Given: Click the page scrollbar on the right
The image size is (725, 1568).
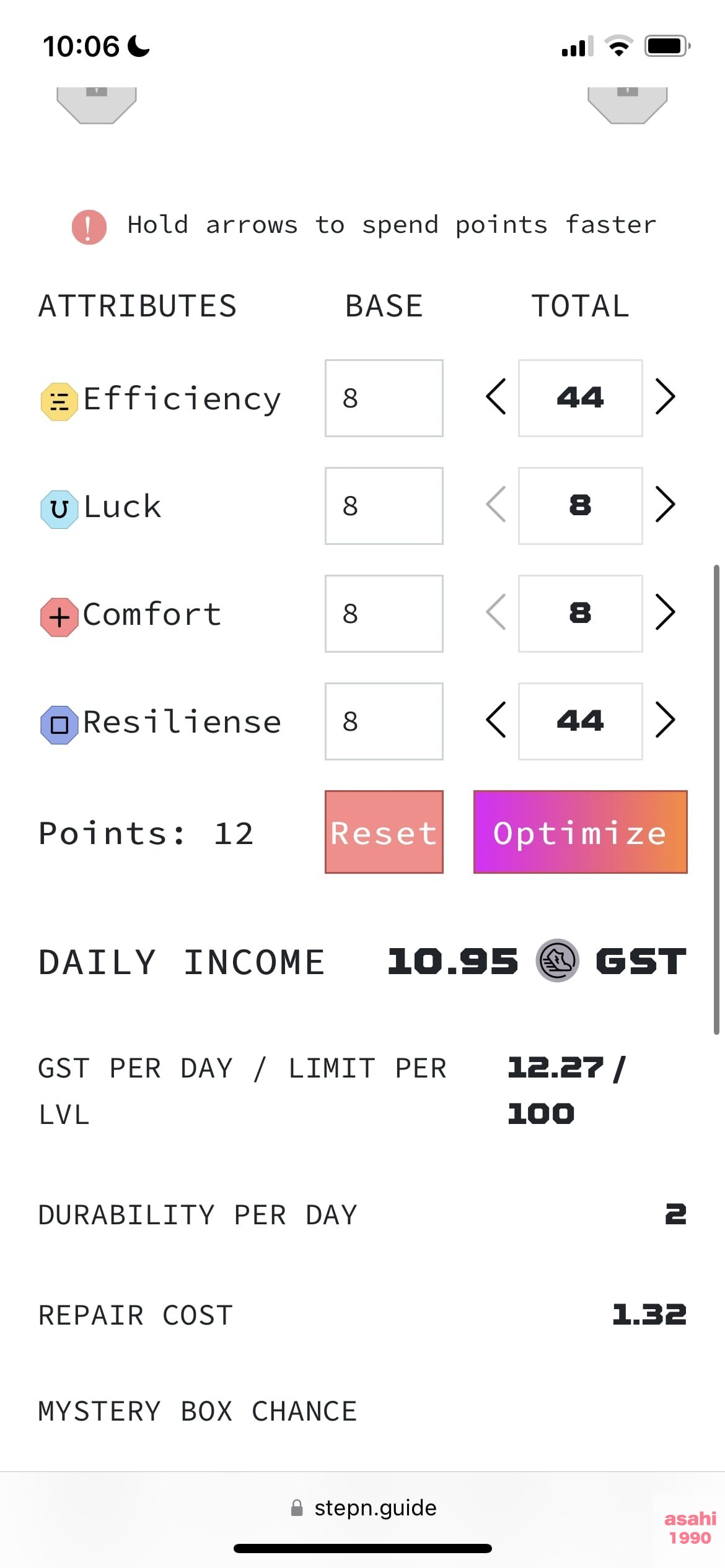Looking at the screenshot, I should (716, 799).
